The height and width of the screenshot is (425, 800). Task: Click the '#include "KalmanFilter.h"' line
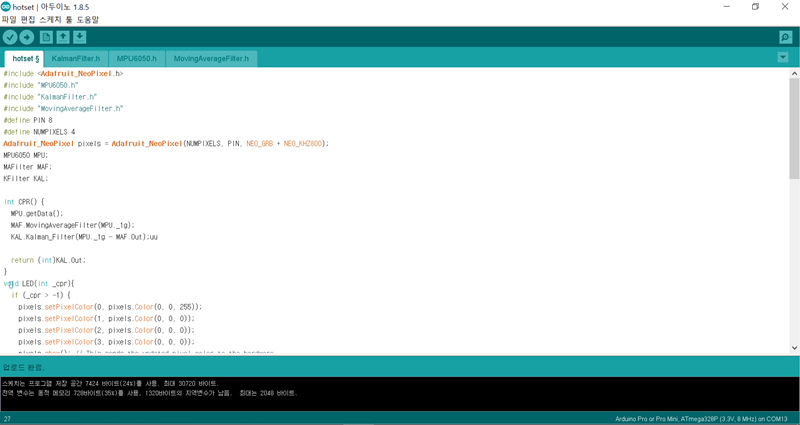click(x=50, y=97)
